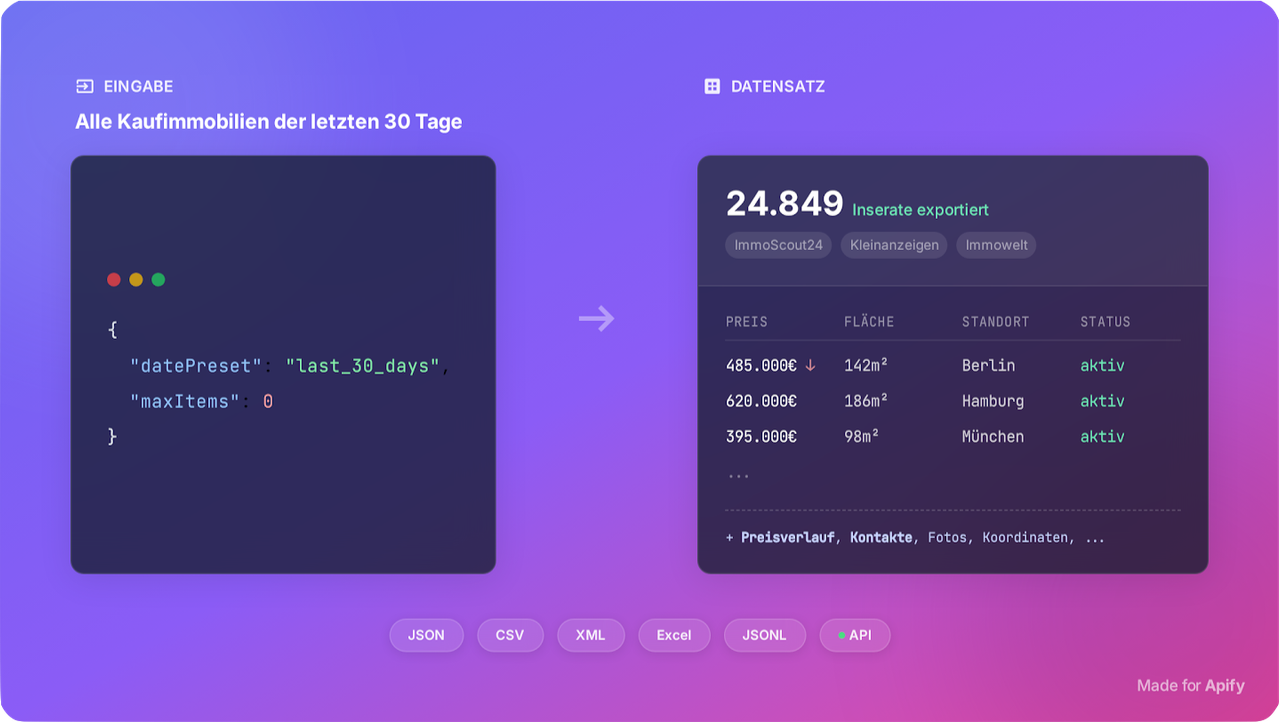Click the Berlin location cell
Viewport: 1280px width, 722px height.
988,366
